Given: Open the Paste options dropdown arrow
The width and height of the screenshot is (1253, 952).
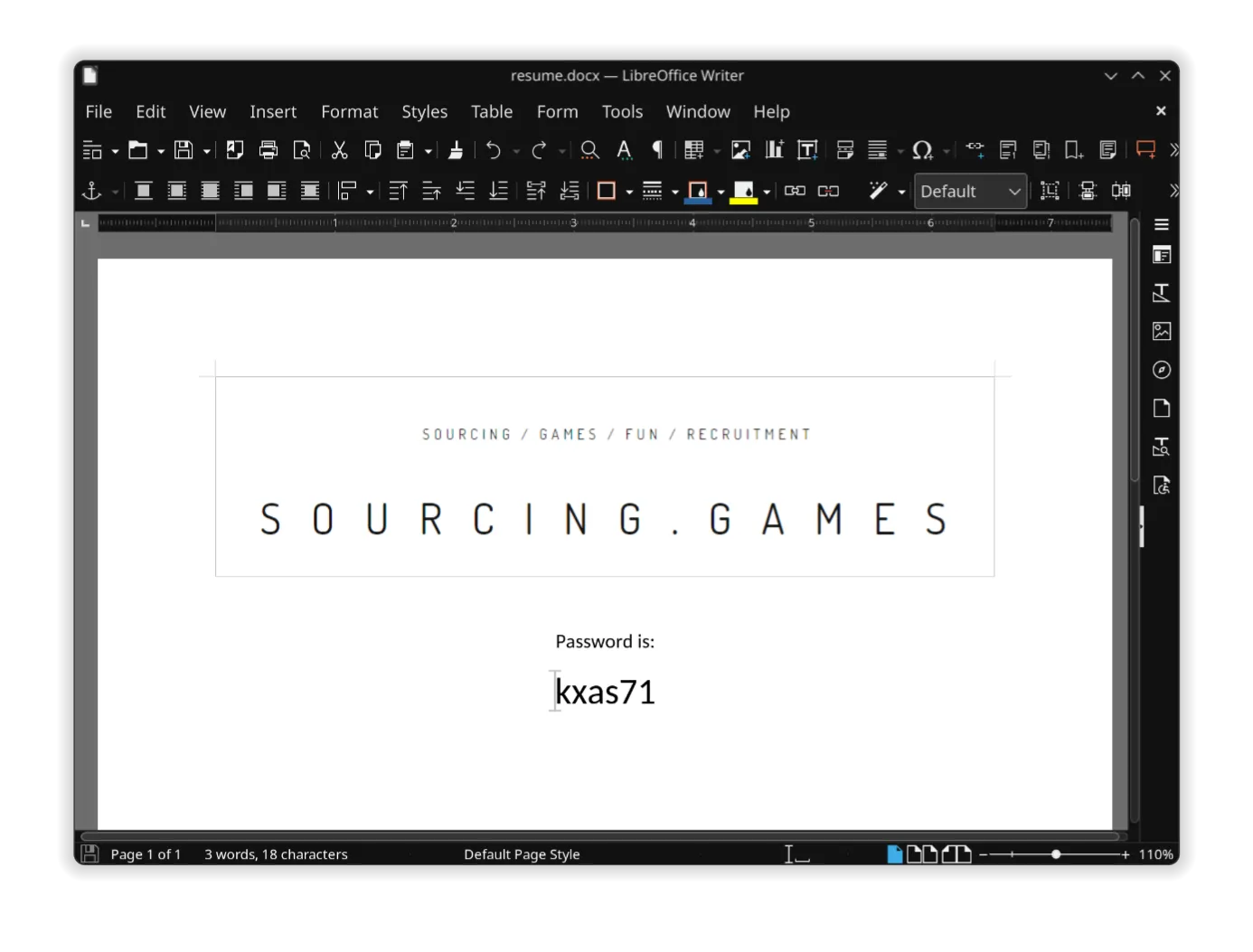Looking at the screenshot, I should pos(429,151).
